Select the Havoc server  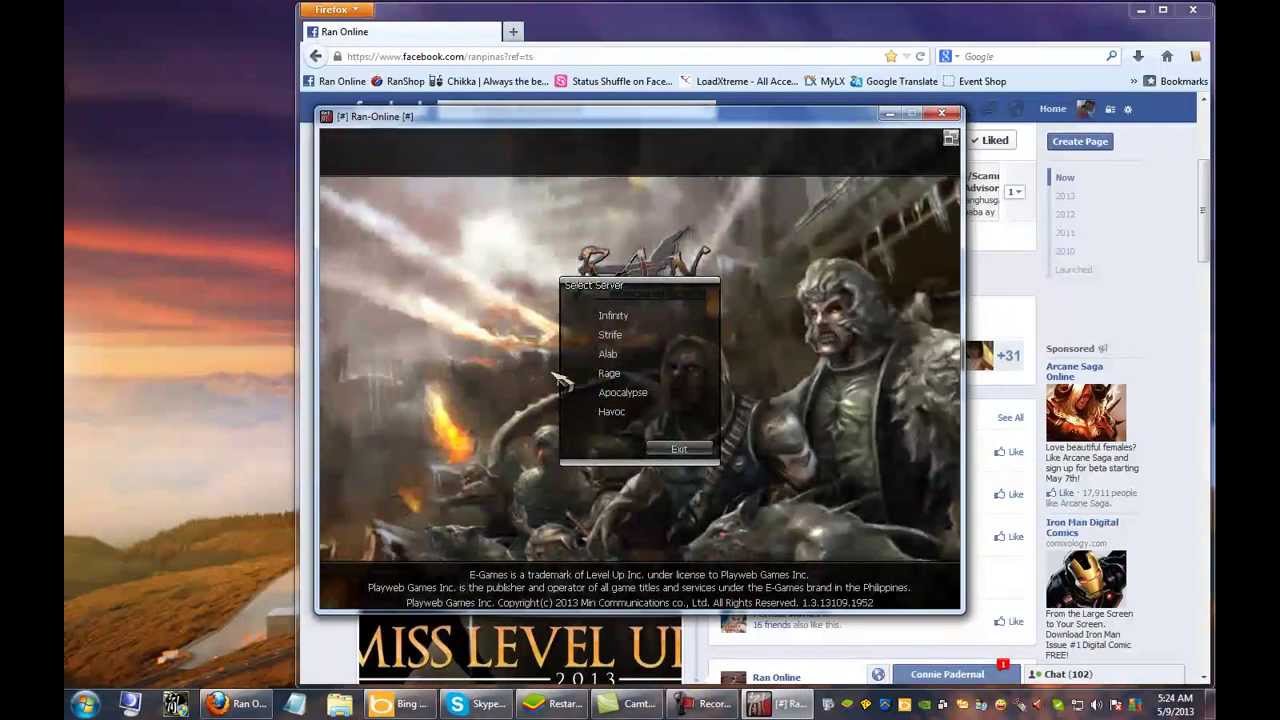click(x=611, y=412)
